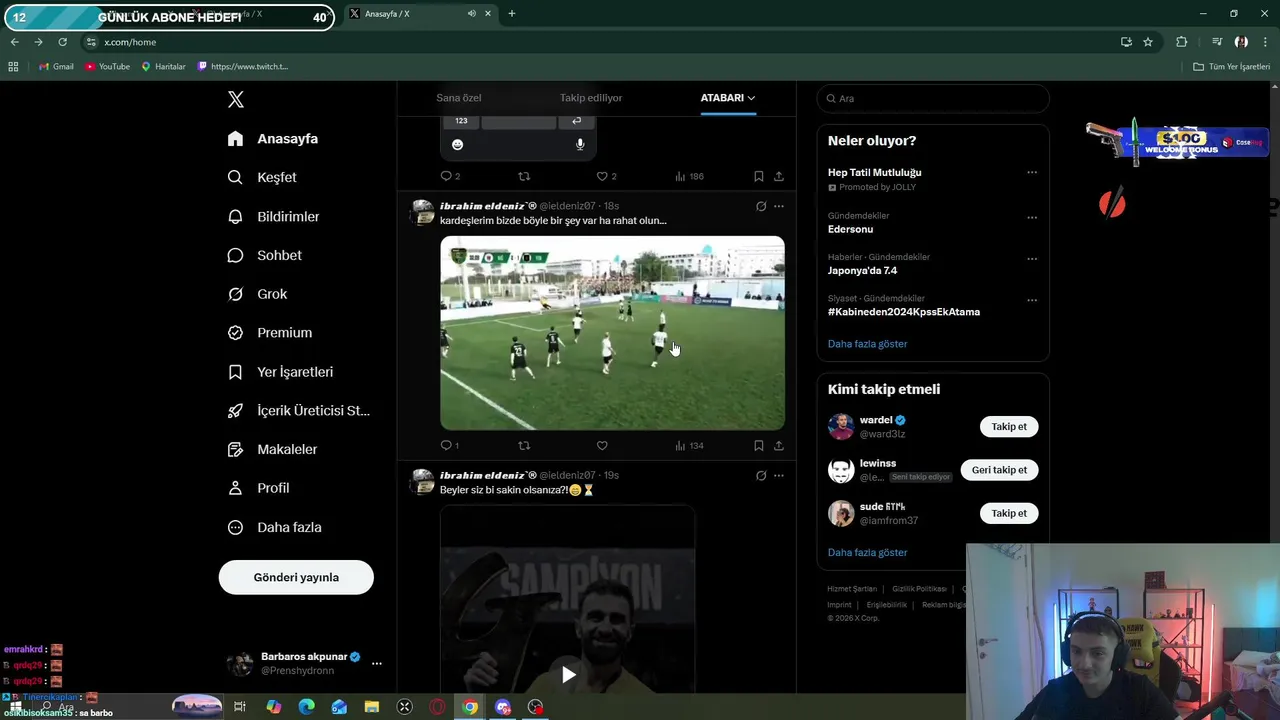Viewport: 1280px width, 720px height.
Task: Open options for Japonya'da 7.4 trend
Action: (1032, 258)
